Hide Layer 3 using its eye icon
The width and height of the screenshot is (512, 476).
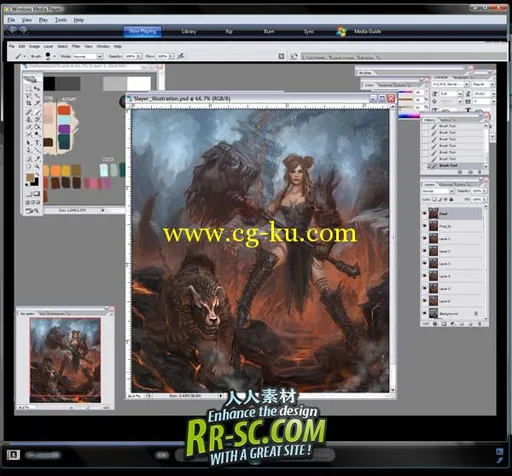(x=424, y=263)
